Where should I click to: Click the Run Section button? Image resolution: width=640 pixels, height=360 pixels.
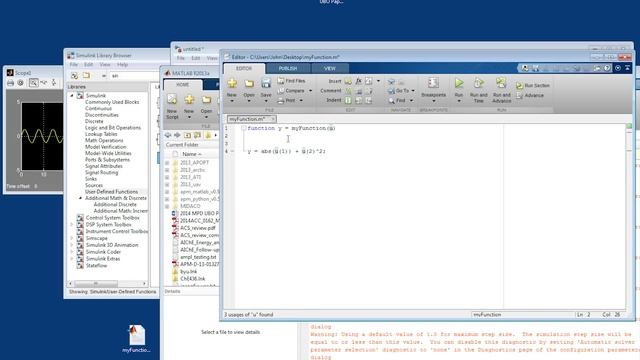(x=533, y=86)
